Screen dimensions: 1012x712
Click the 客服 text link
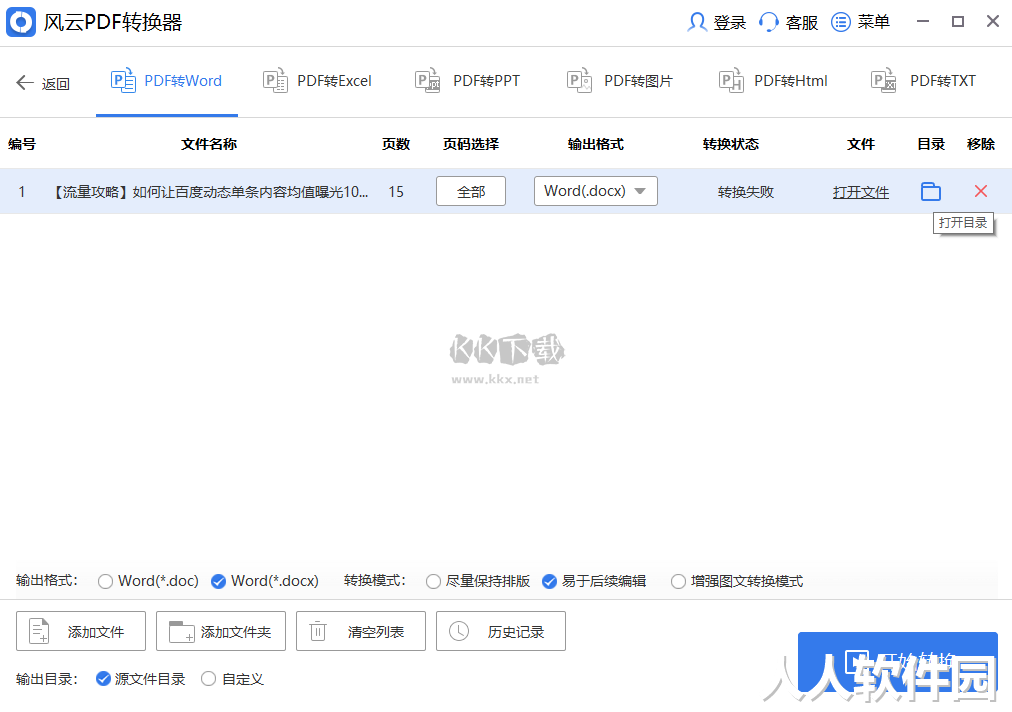(802, 23)
